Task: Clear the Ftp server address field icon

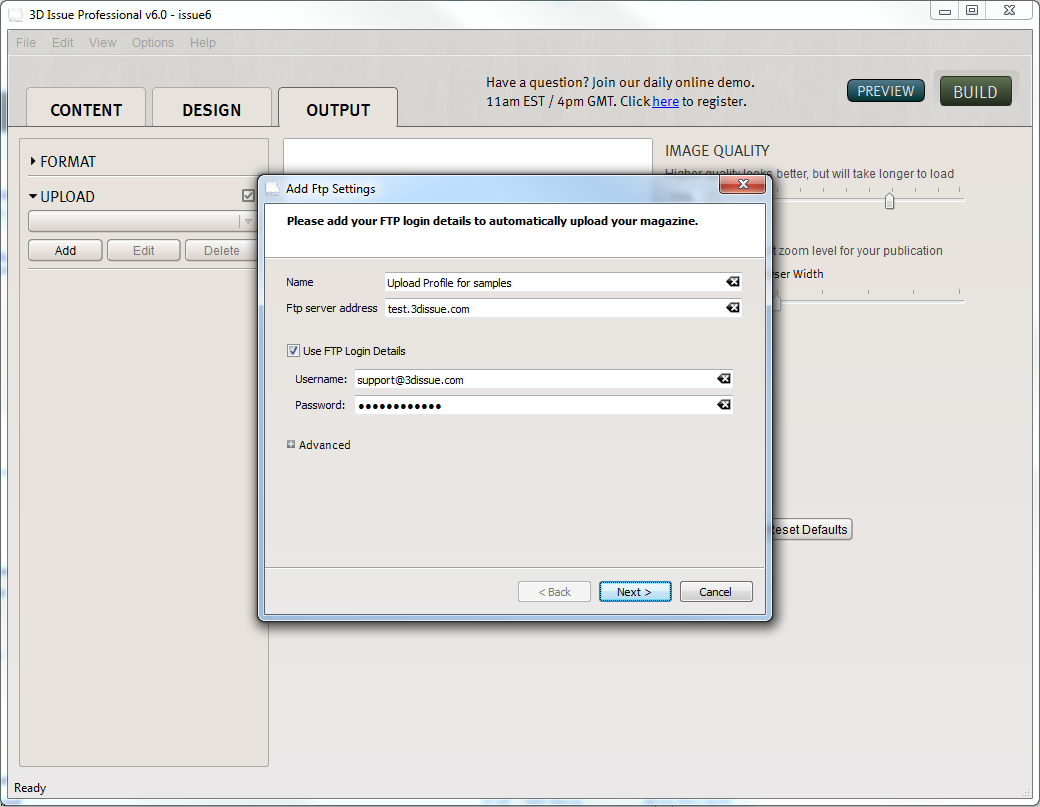Action: tap(733, 308)
